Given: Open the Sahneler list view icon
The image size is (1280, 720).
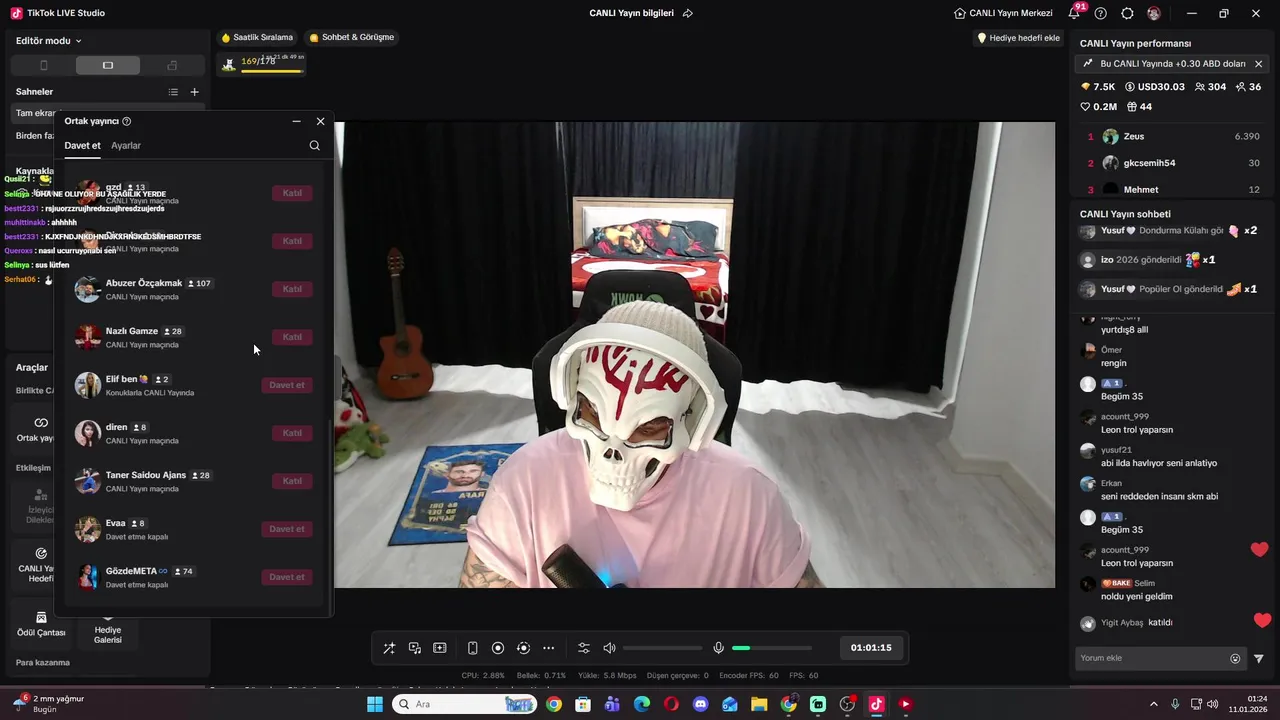Looking at the screenshot, I should [173, 92].
